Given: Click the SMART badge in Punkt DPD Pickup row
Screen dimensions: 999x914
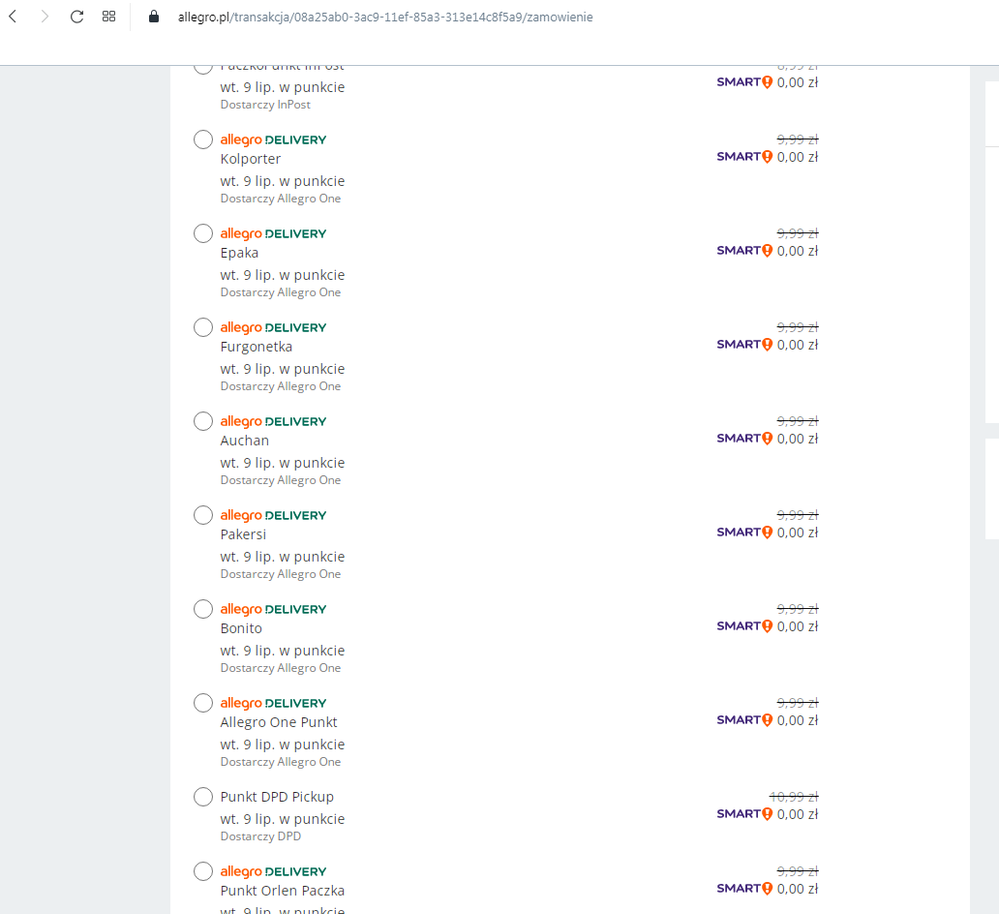Looking at the screenshot, I should pos(744,814).
